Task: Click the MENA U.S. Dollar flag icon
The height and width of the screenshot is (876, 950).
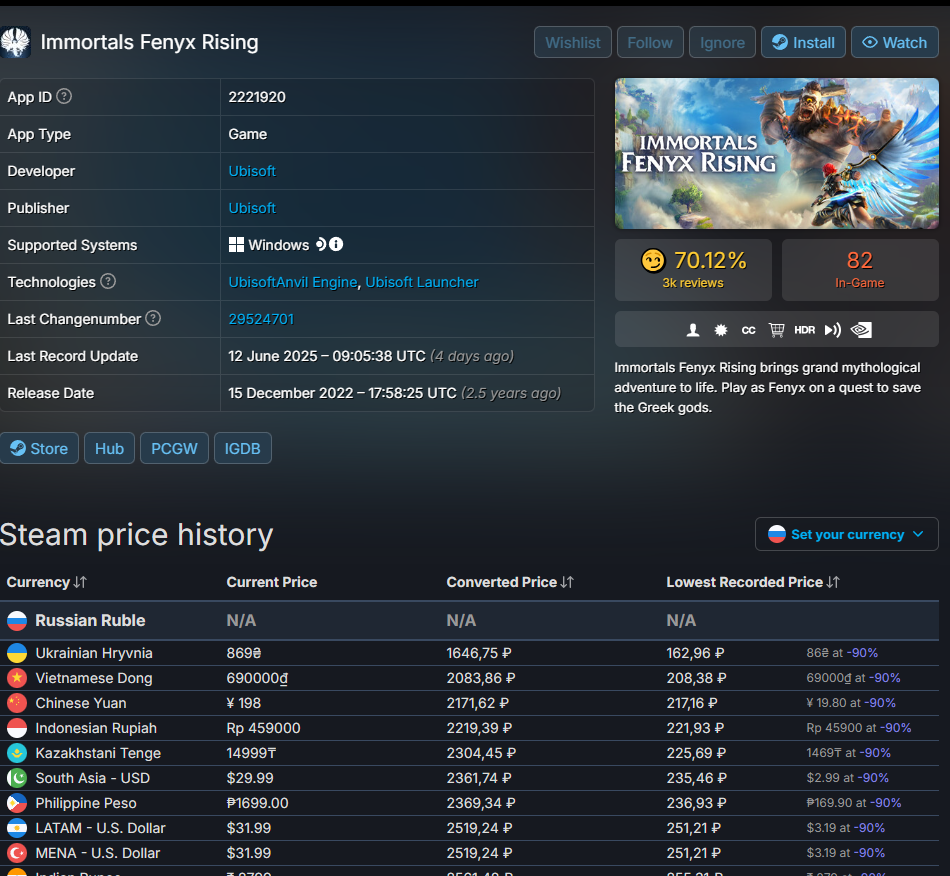Action: (x=17, y=853)
